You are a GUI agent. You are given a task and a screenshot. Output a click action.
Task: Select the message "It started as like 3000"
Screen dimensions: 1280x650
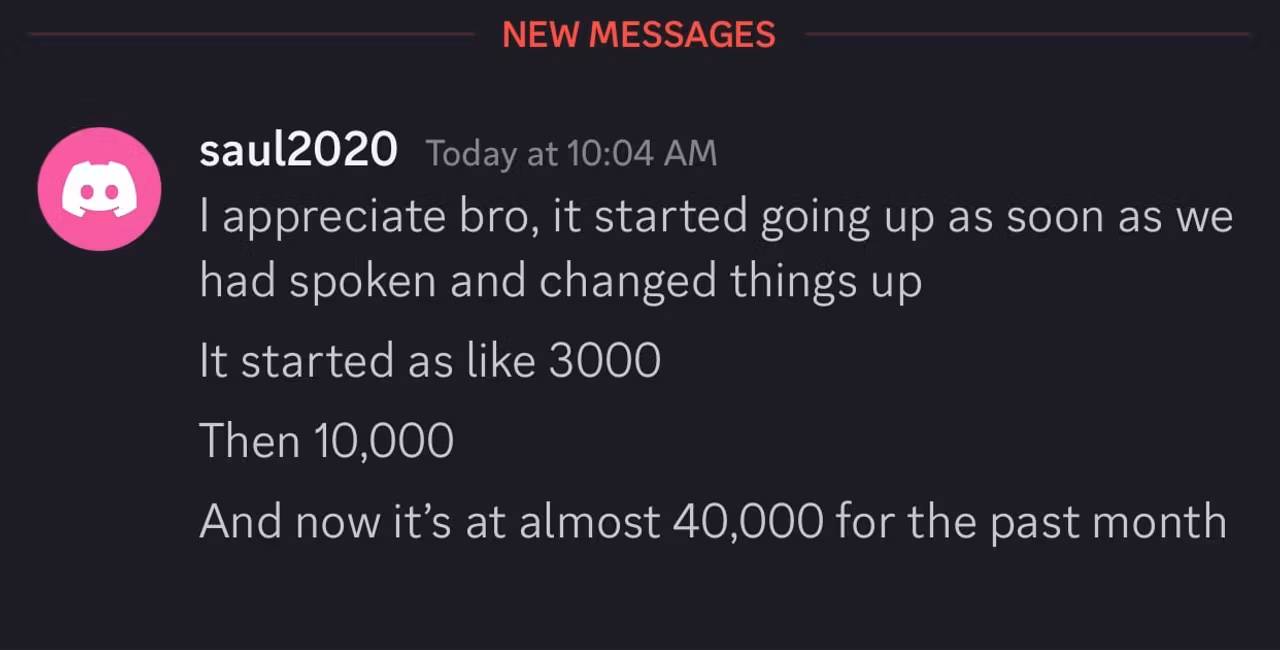(x=430, y=361)
